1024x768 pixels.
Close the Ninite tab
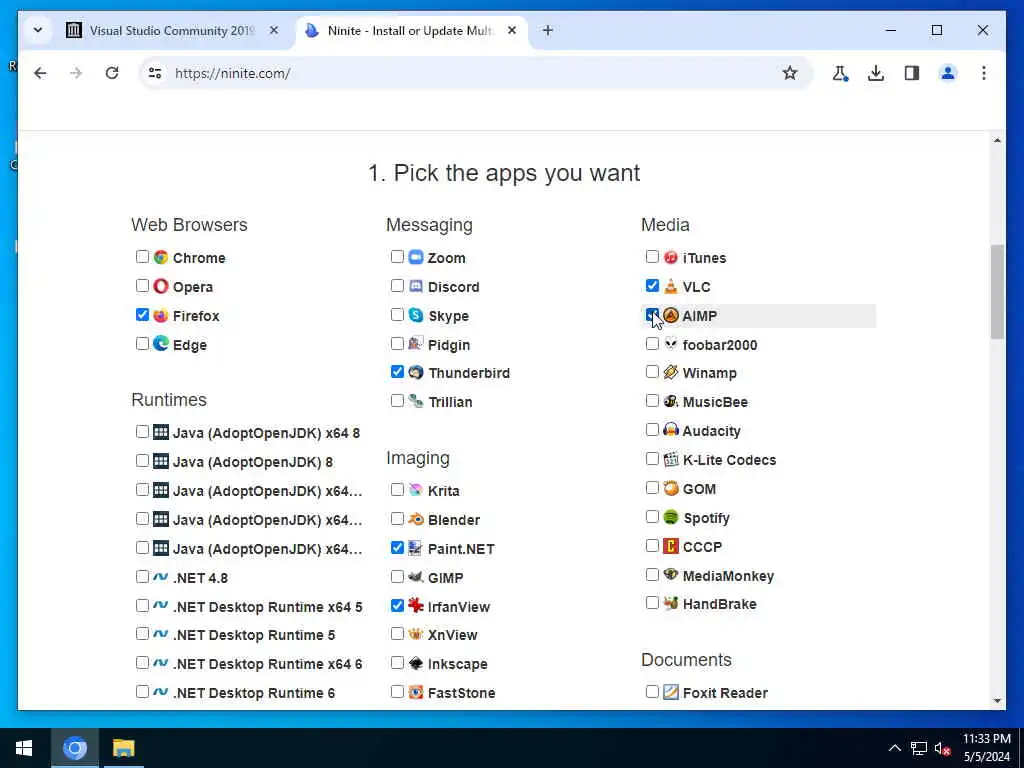click(x=512, y=30)
